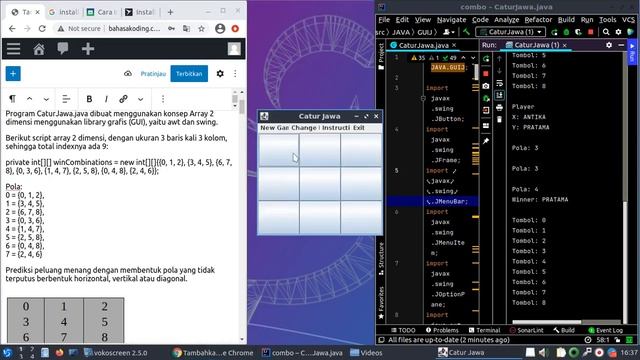Open the Event Log tool window
The width and height of the screenshot is (640, 360).
605,330
